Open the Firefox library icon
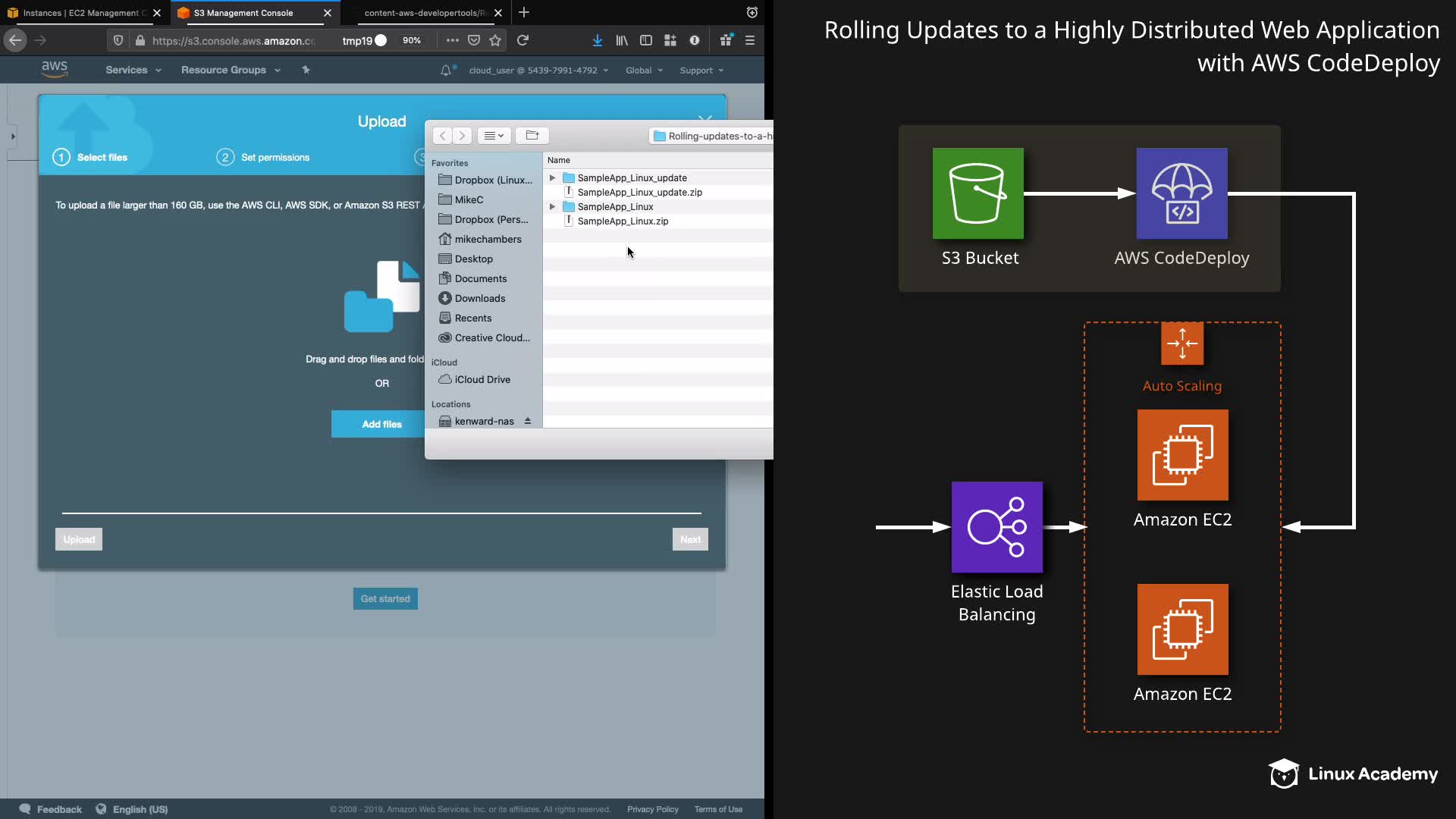This screenshot has height=819, width=1456. [x=622, y=40]
